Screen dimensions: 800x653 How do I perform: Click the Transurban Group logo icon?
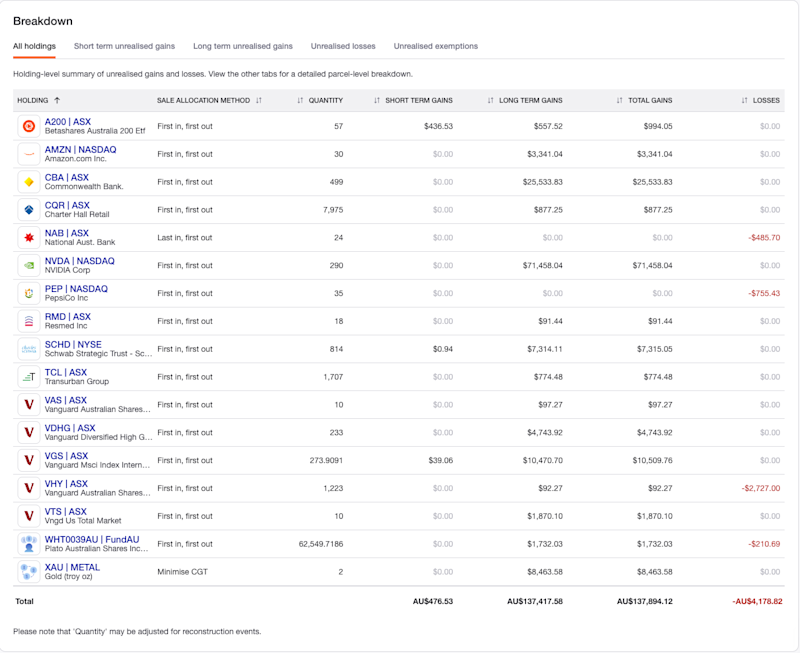click(29, 377)
